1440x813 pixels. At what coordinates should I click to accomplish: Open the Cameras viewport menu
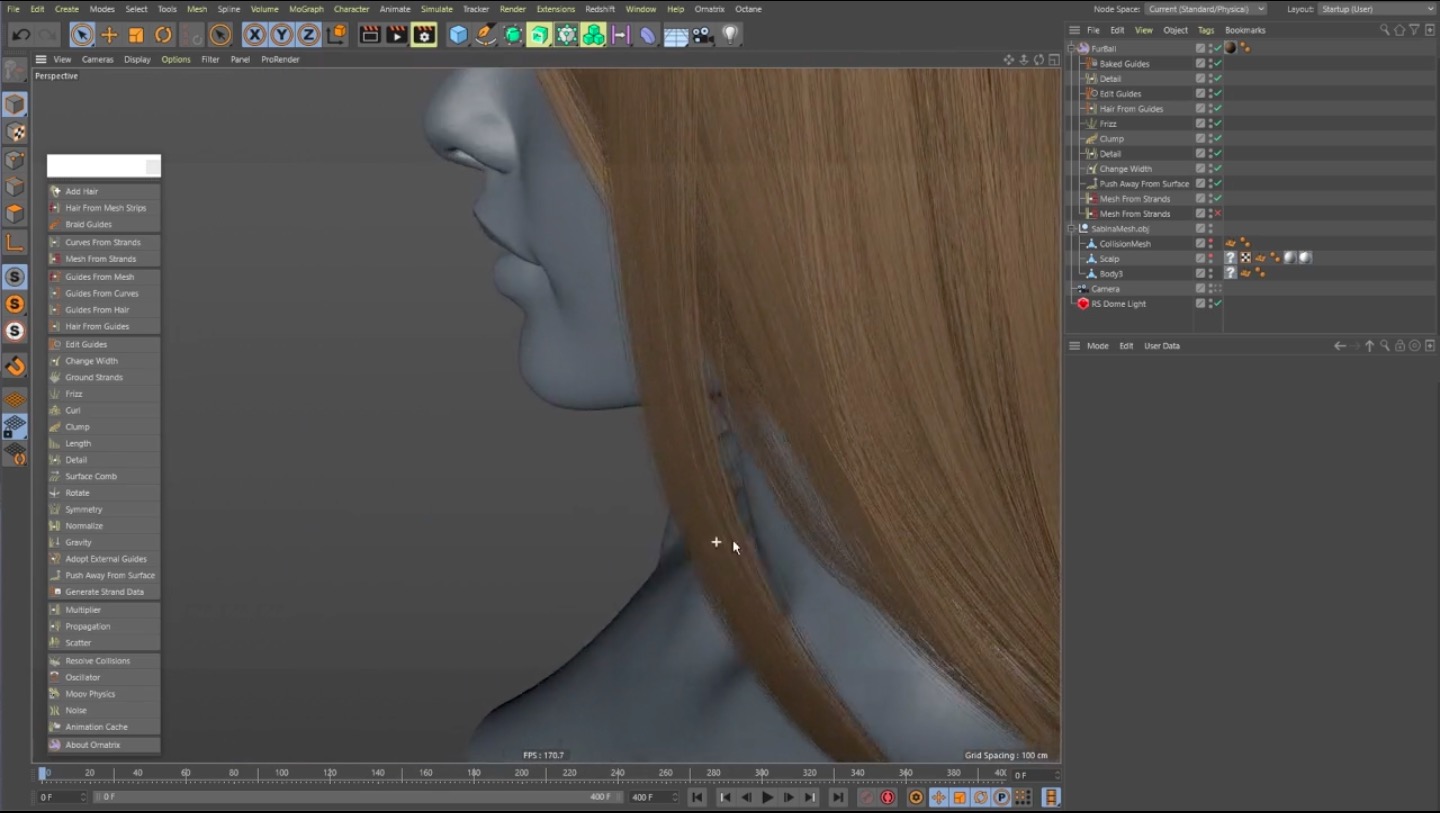tap(97, 59)
